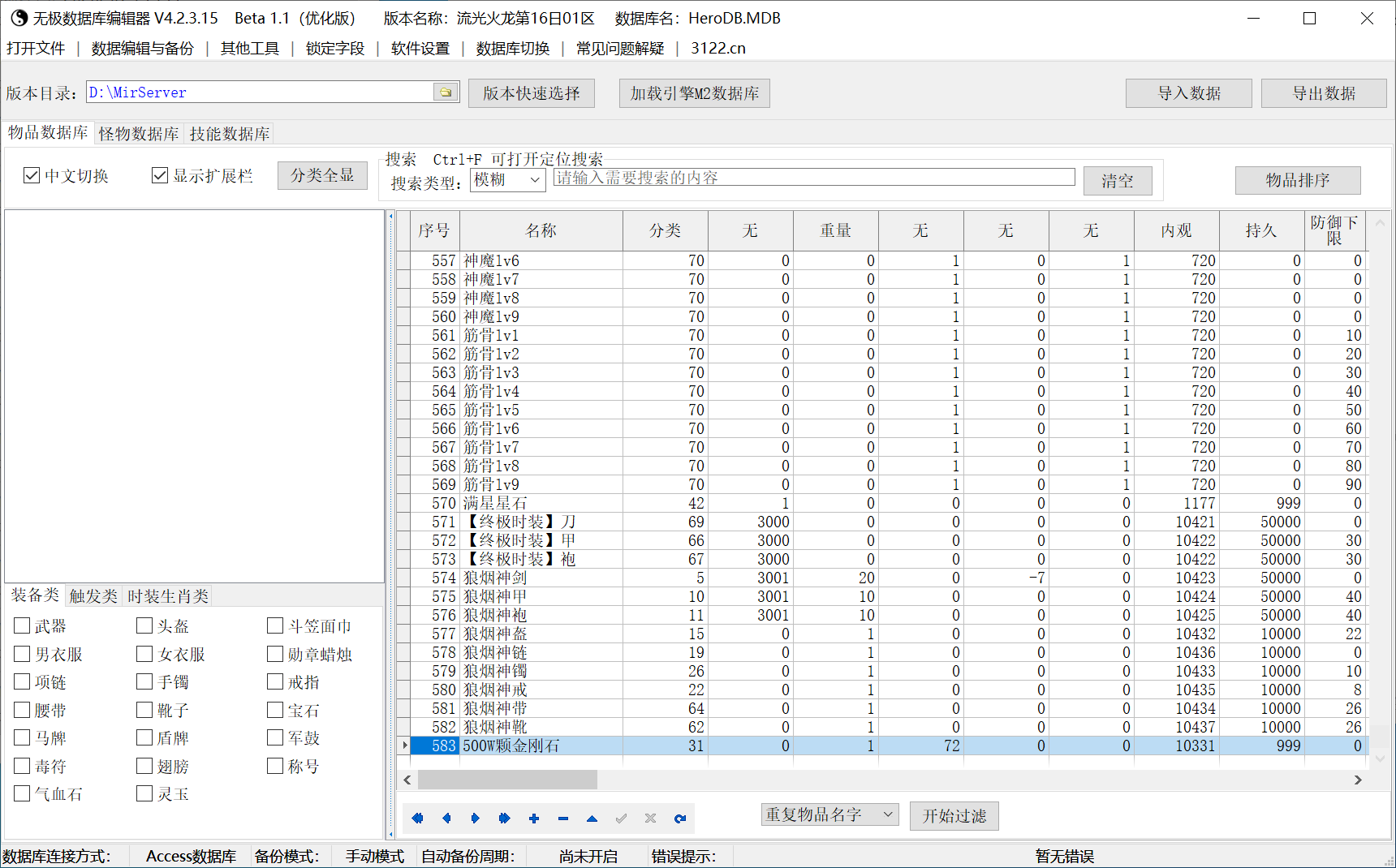
Task: Jump to last record in navigator
Action: (505, 818)
